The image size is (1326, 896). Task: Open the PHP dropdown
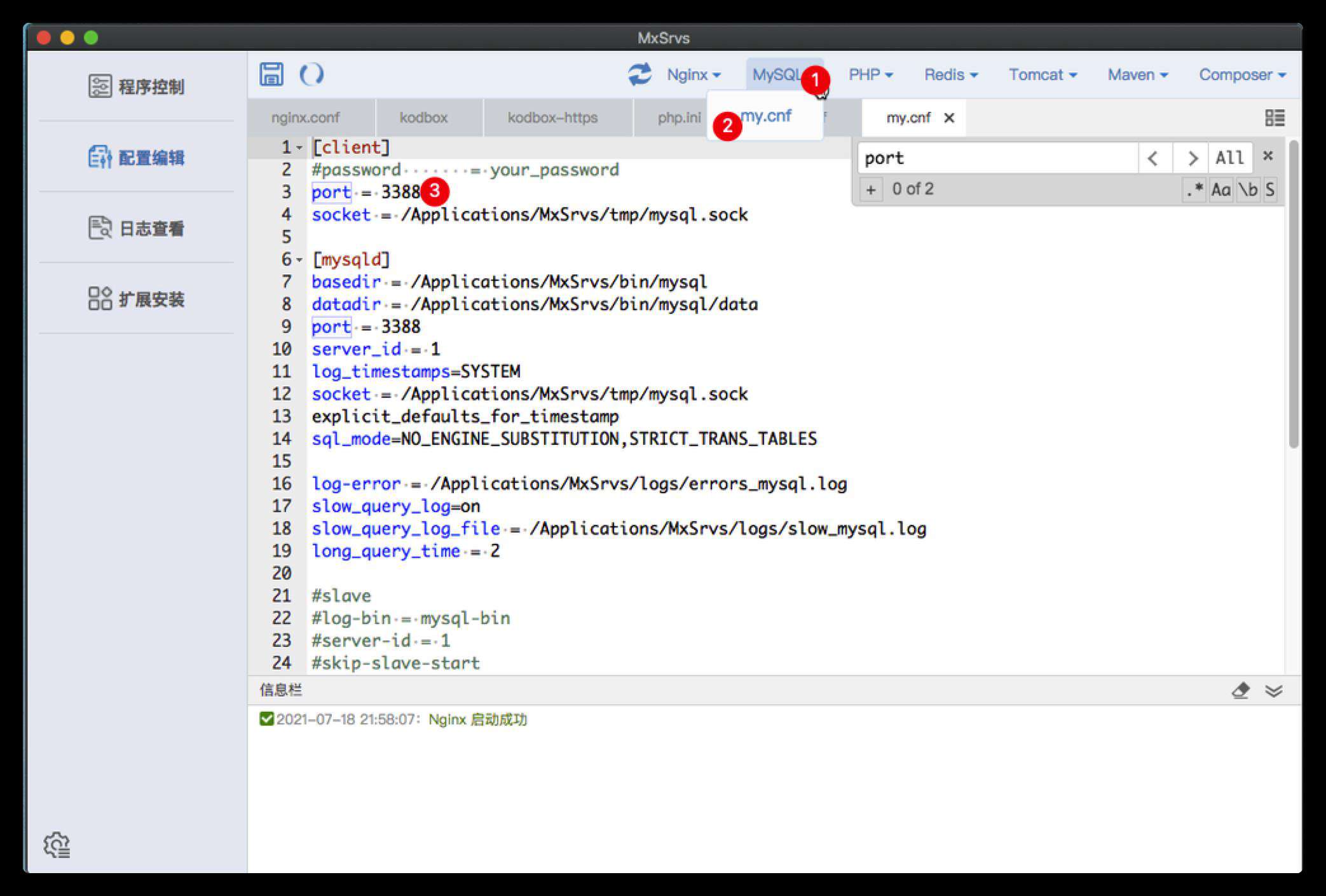(871, 74)
